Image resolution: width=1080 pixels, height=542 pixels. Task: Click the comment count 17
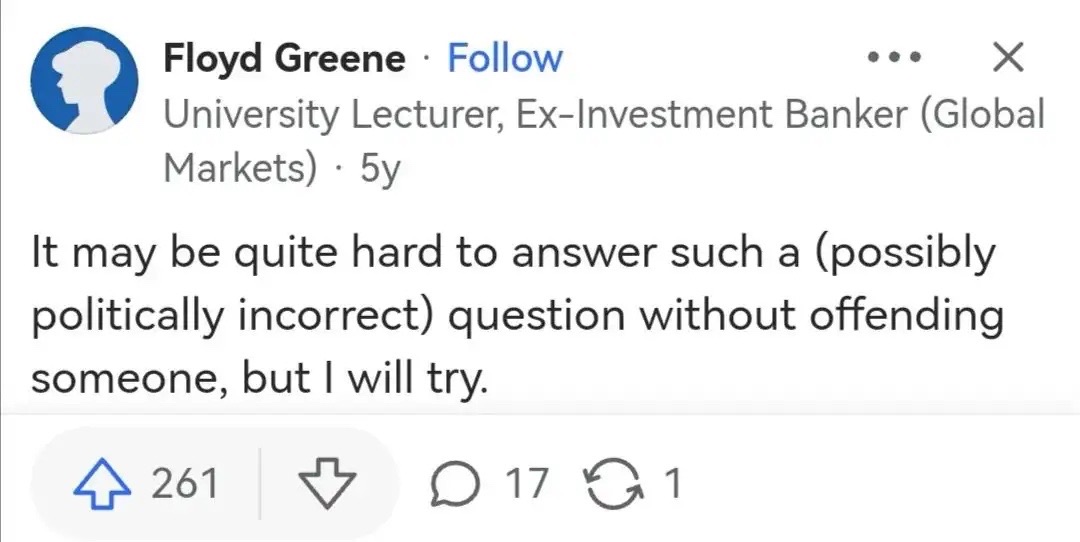(527, 484)
